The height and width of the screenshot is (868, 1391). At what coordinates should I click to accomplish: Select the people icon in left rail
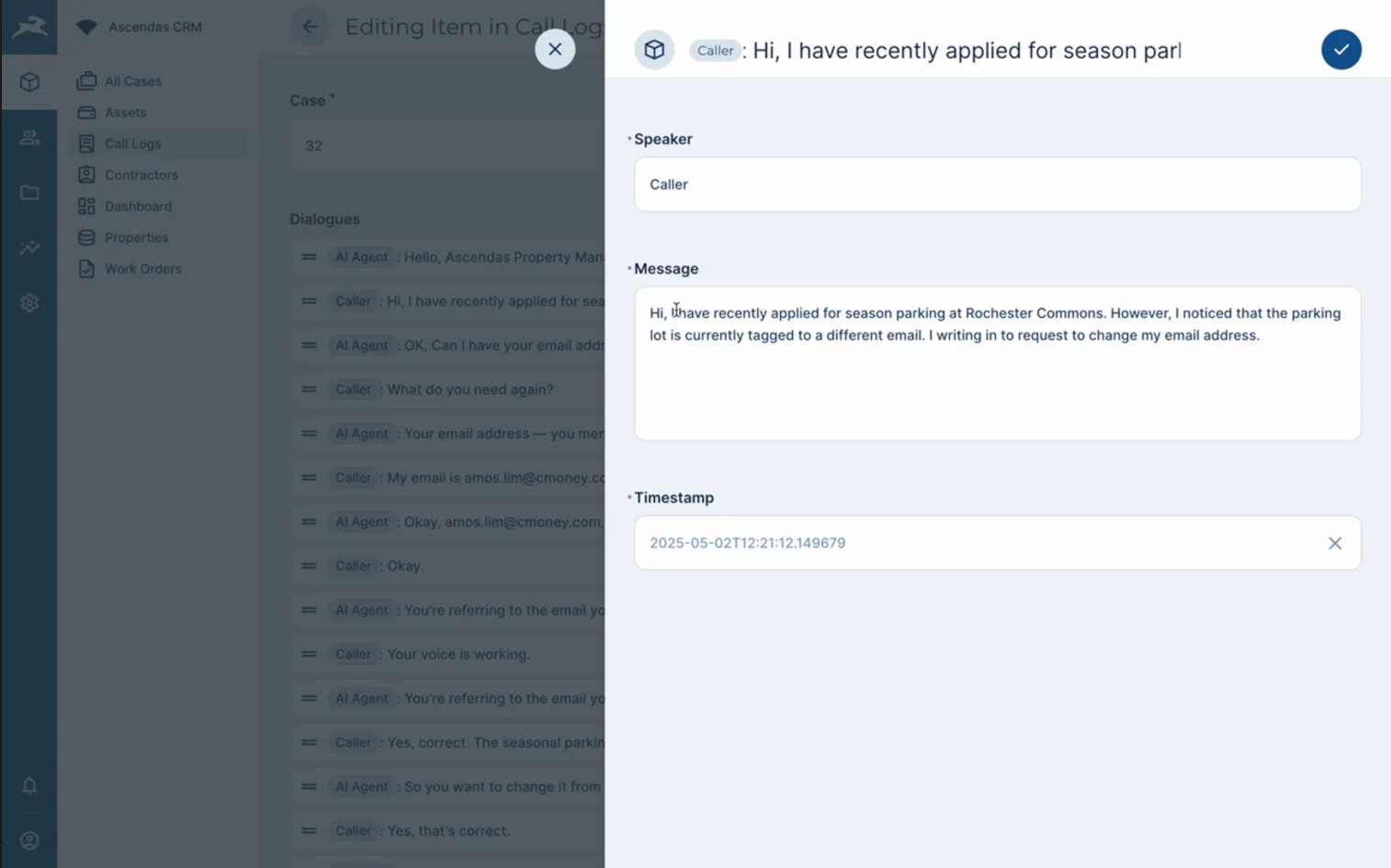(29, 138)
